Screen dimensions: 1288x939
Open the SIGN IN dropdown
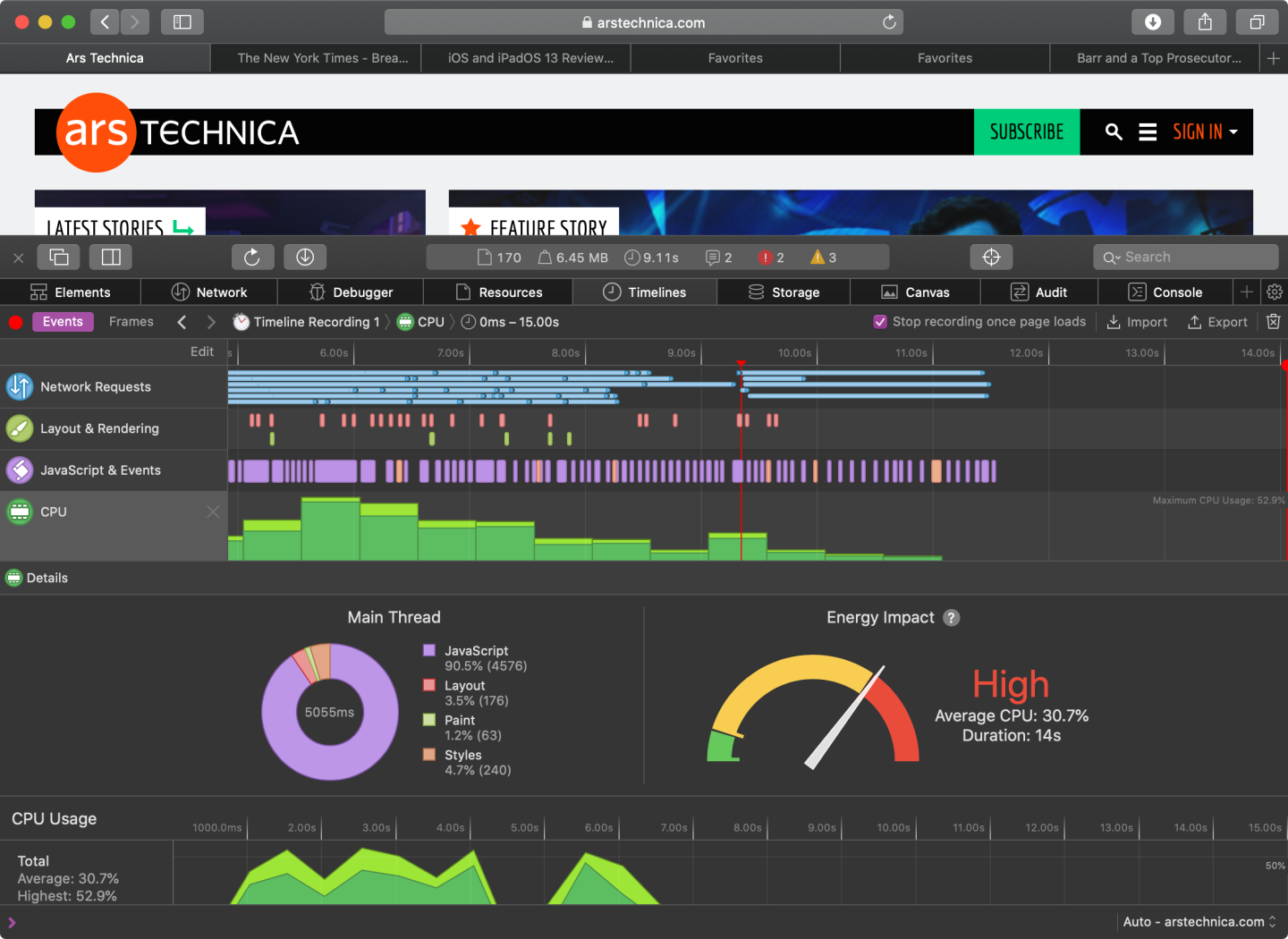[1205, 132]
